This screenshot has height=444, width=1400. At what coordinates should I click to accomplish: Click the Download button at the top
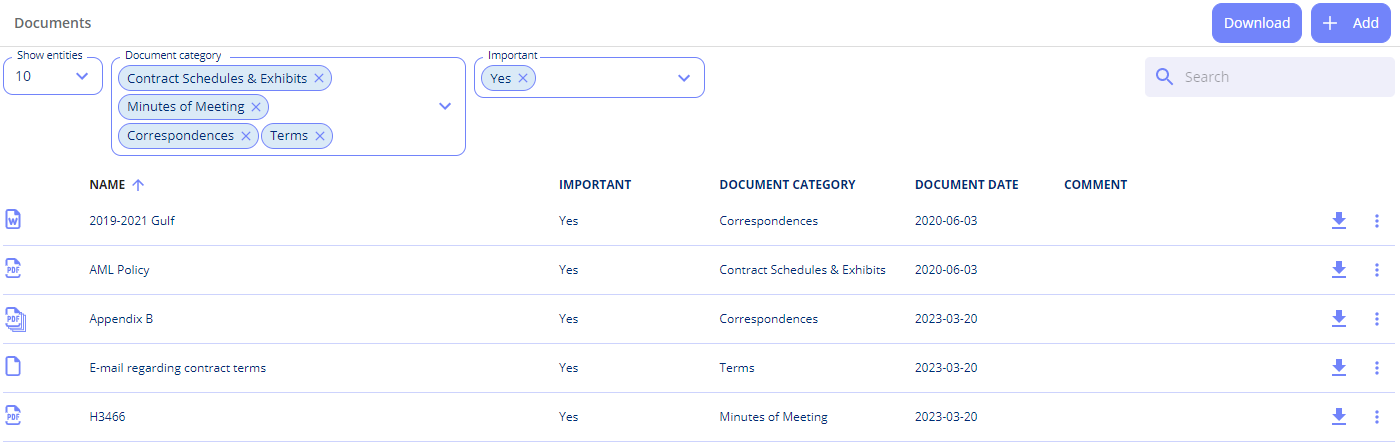(x=1257, y=23)
